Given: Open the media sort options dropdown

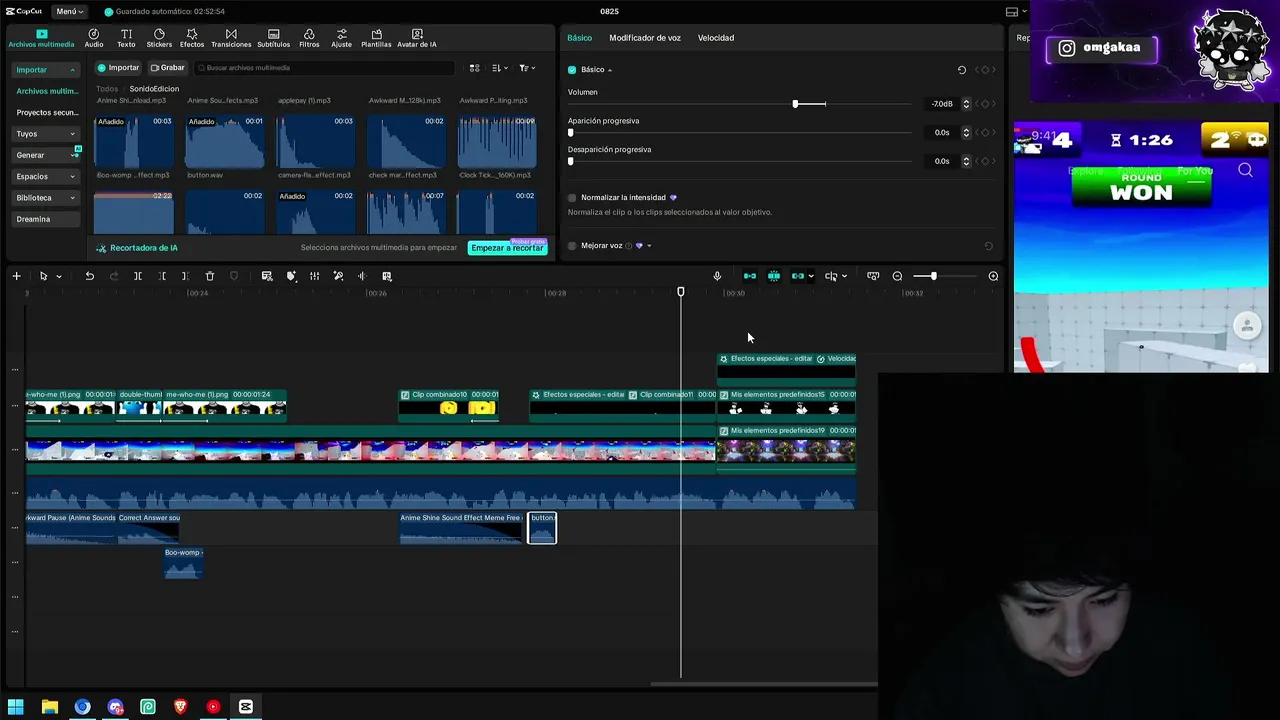Looking at the screenshot, I should point(501,68).
